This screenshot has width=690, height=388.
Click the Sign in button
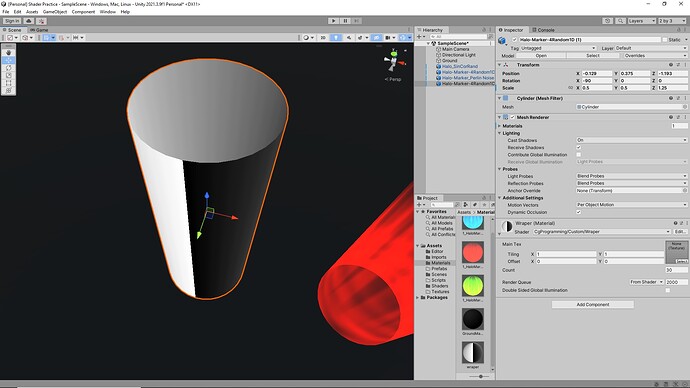(x=12, y=21)
